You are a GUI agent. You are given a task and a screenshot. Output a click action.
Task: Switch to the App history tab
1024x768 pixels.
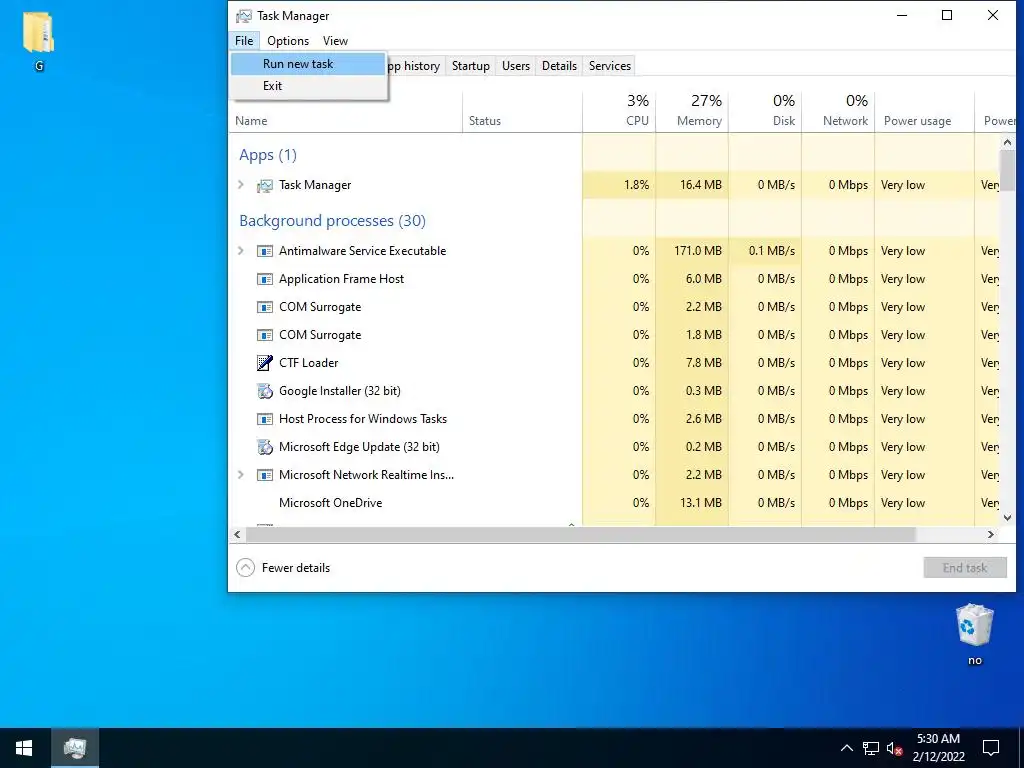pos(414,66)
